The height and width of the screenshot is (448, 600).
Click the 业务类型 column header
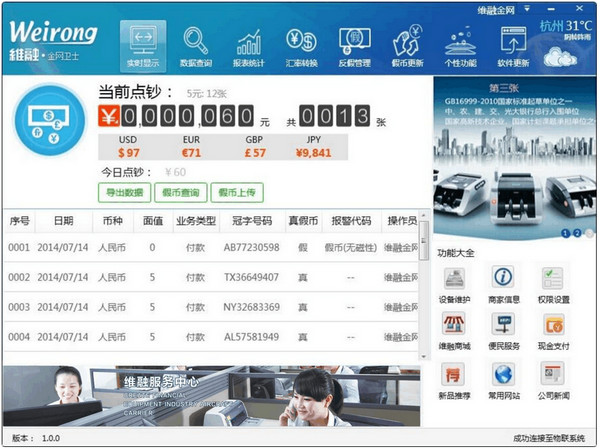pyautogui.click(x=196, y=221)
